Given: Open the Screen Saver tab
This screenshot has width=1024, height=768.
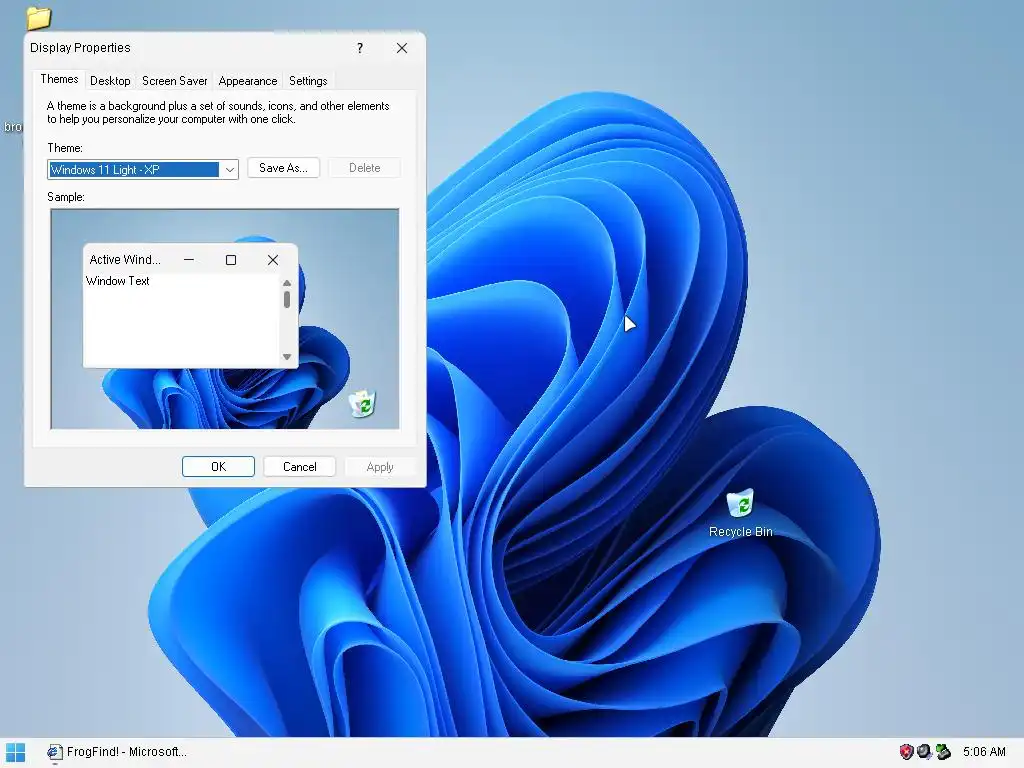Looking at the screenshot, I should tap(174, 81).
